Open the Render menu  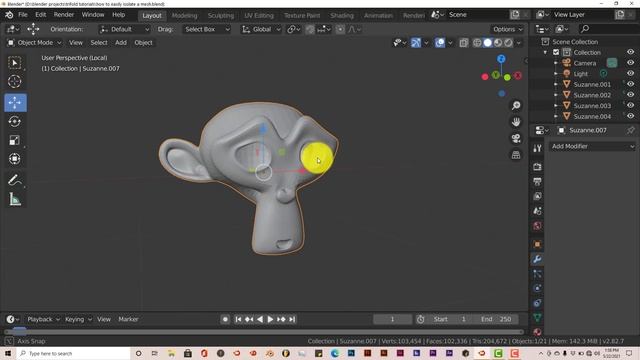[x=64, y=15]
